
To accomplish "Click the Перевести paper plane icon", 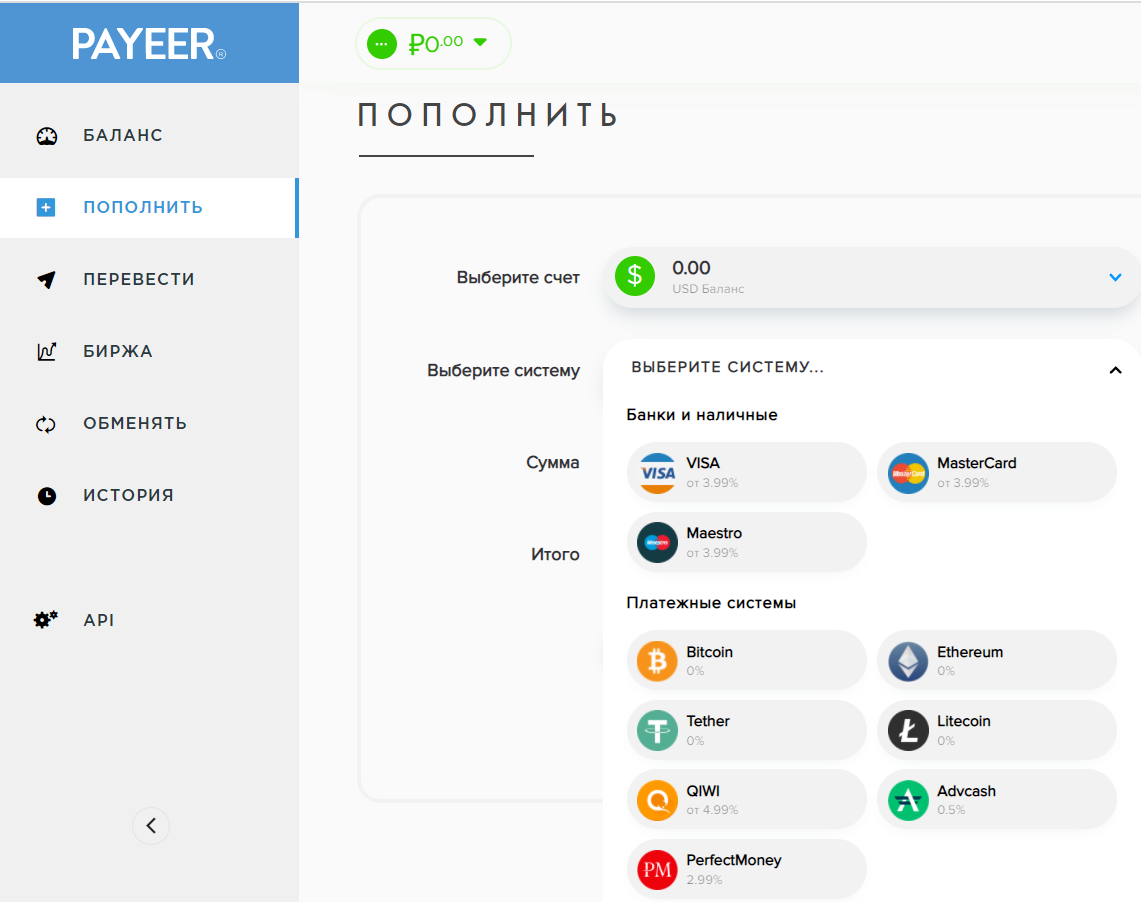I will (x=47, y=279).
